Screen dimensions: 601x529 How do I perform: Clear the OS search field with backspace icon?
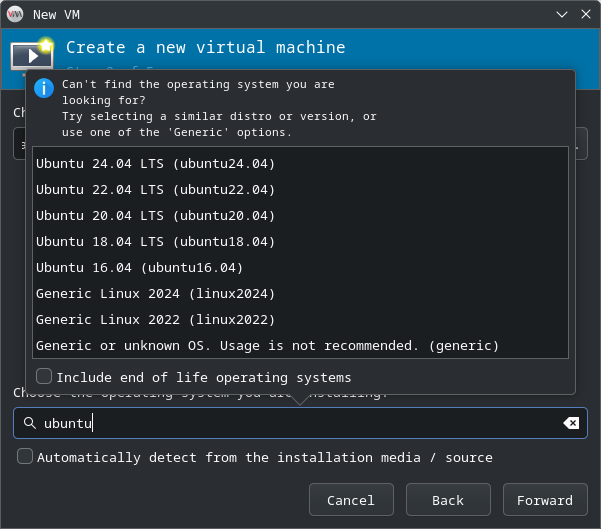point(571,423)
